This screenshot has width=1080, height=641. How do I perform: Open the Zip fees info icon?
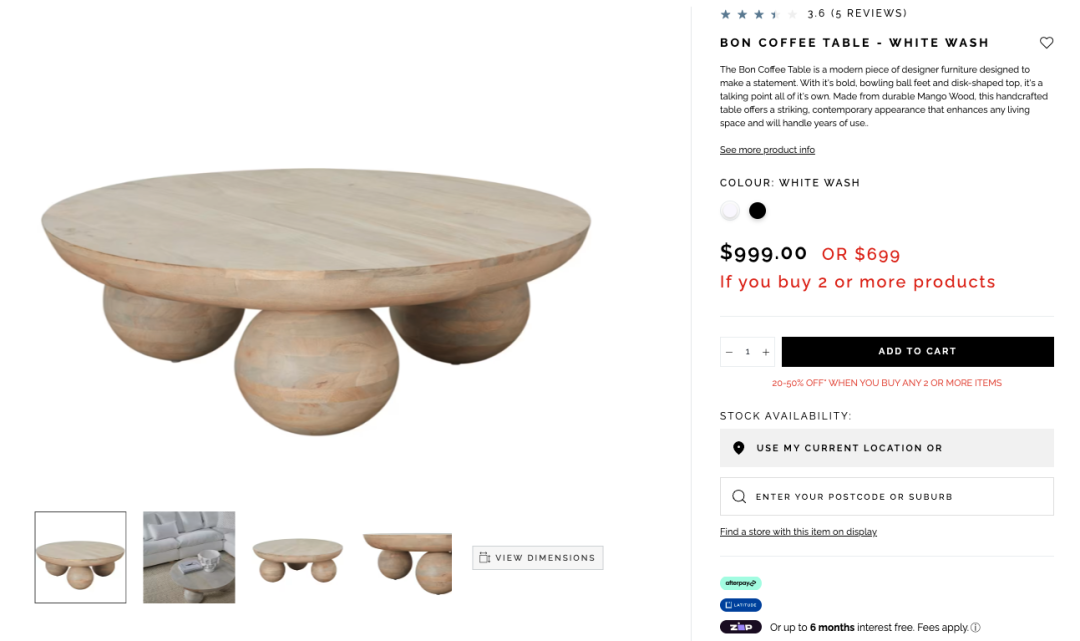click(975, 627)
